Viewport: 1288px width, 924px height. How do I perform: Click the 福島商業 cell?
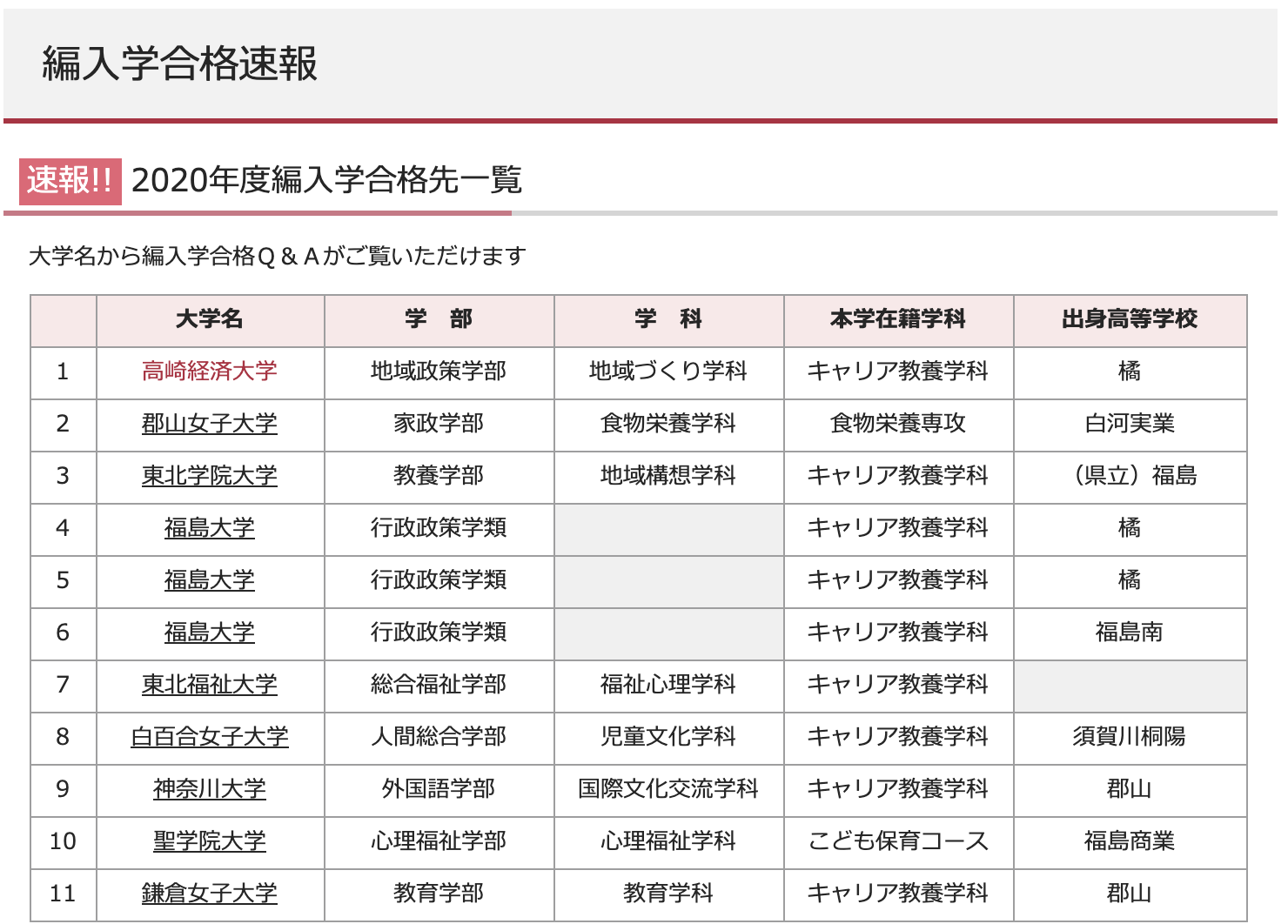click(1130, 841)
